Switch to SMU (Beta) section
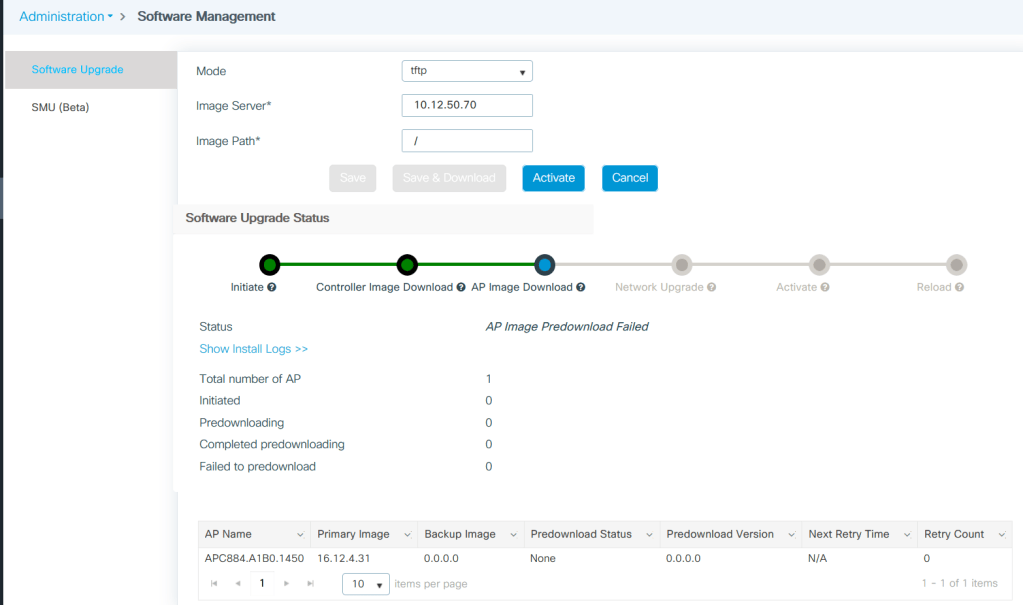 click(x=60, y=107)
